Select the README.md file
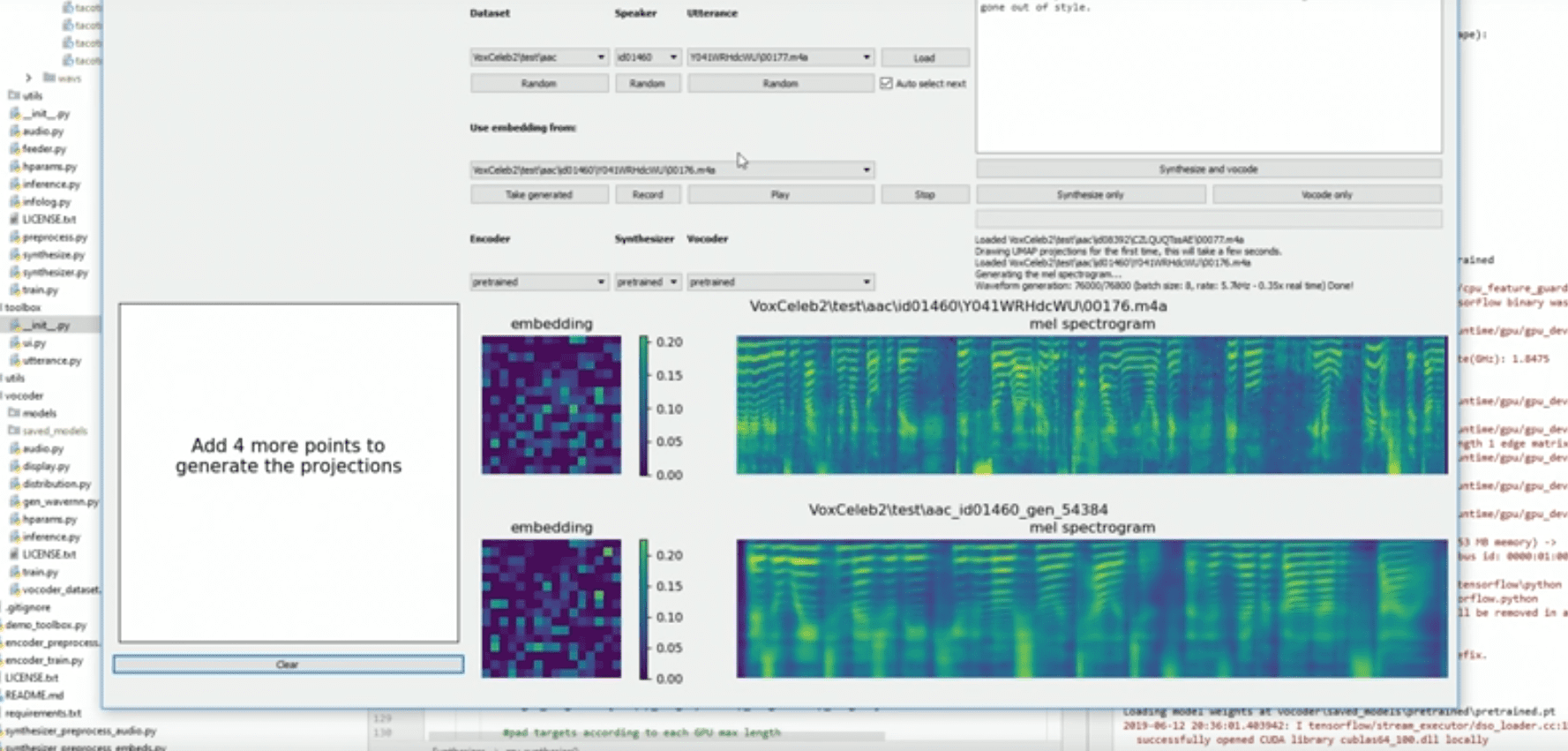The image size is (1568, 751). pyautogui.click(x=34, y=695)
